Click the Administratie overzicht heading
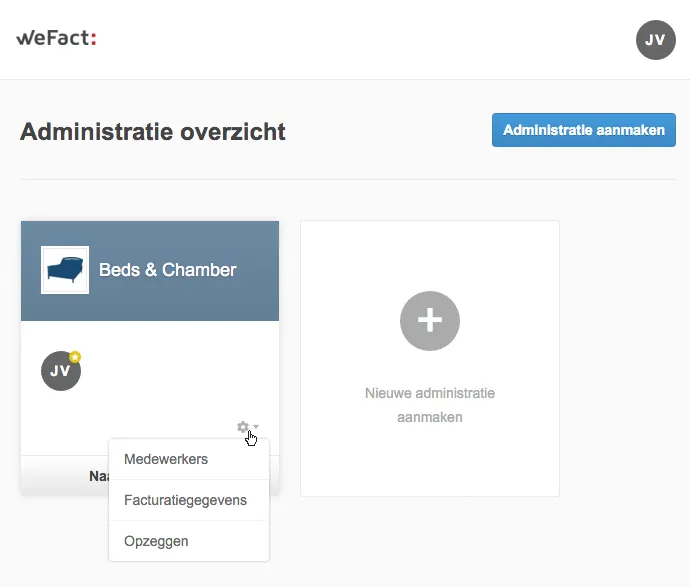 (x=153, y=131)
